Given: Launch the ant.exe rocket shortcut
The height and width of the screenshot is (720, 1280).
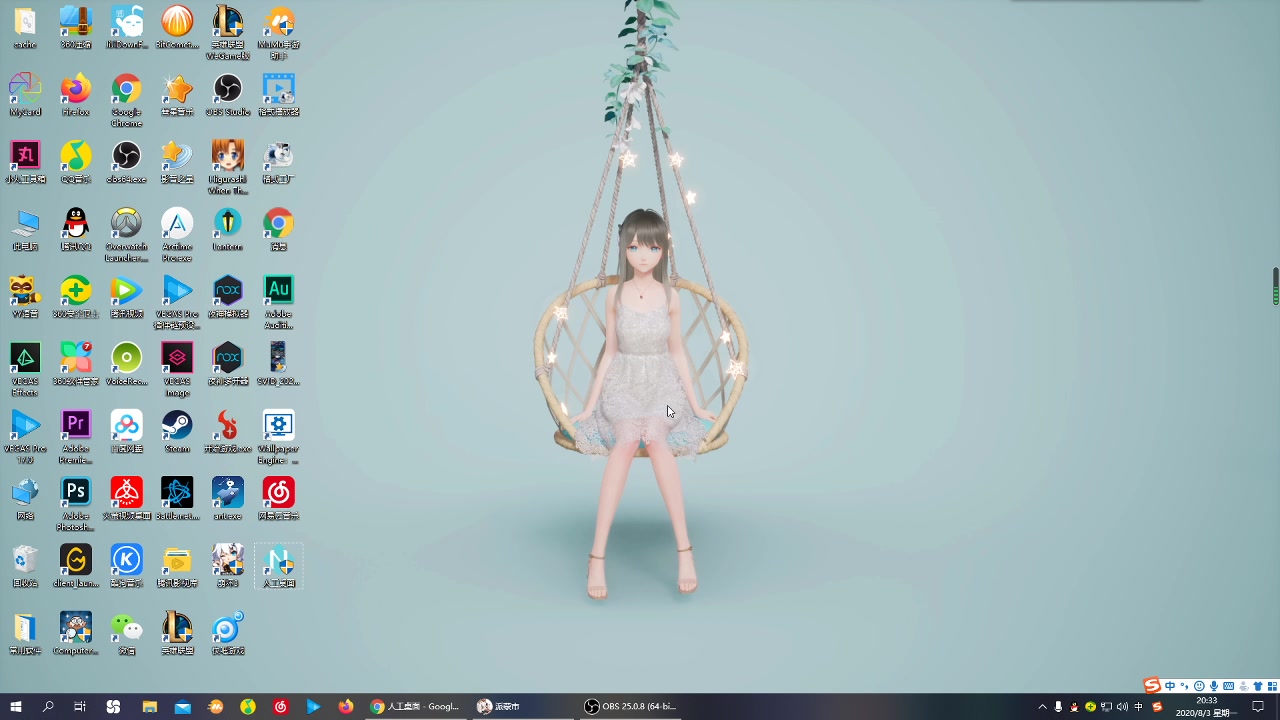Looking at the screenshot, I should click(228, 498).
